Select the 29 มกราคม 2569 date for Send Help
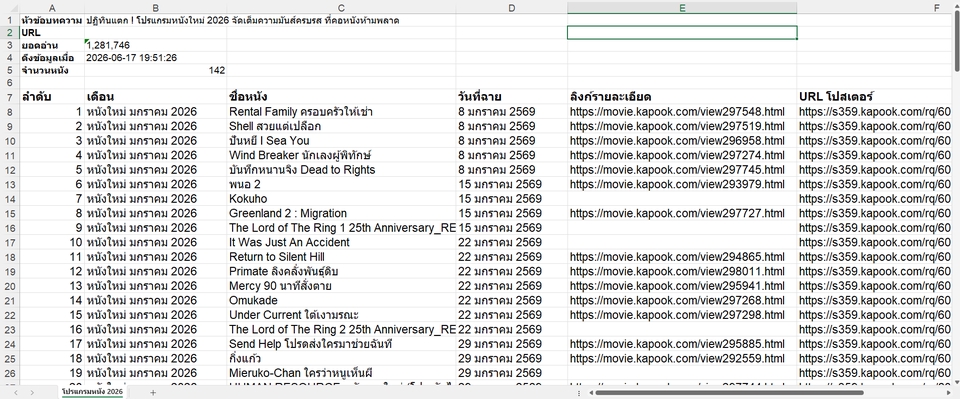 pyautogui.click(x=511, y=344)
